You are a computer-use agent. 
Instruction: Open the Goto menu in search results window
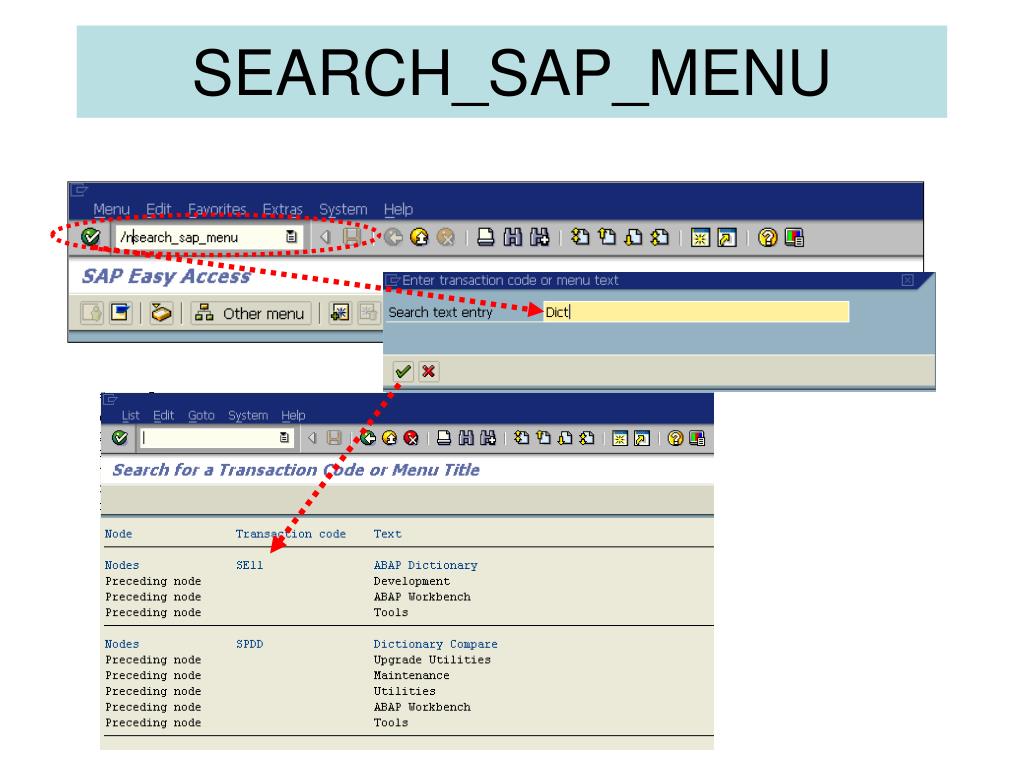[201, 415]
